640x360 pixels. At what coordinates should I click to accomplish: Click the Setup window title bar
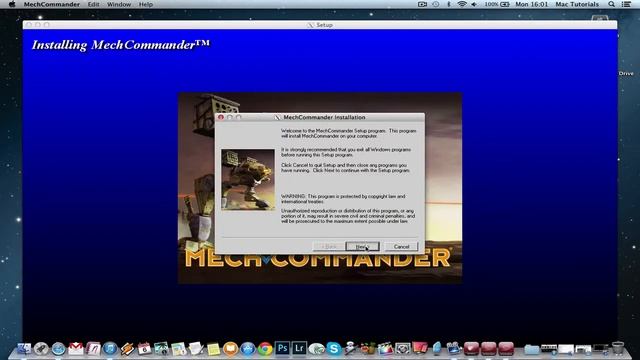pos(320,25)
